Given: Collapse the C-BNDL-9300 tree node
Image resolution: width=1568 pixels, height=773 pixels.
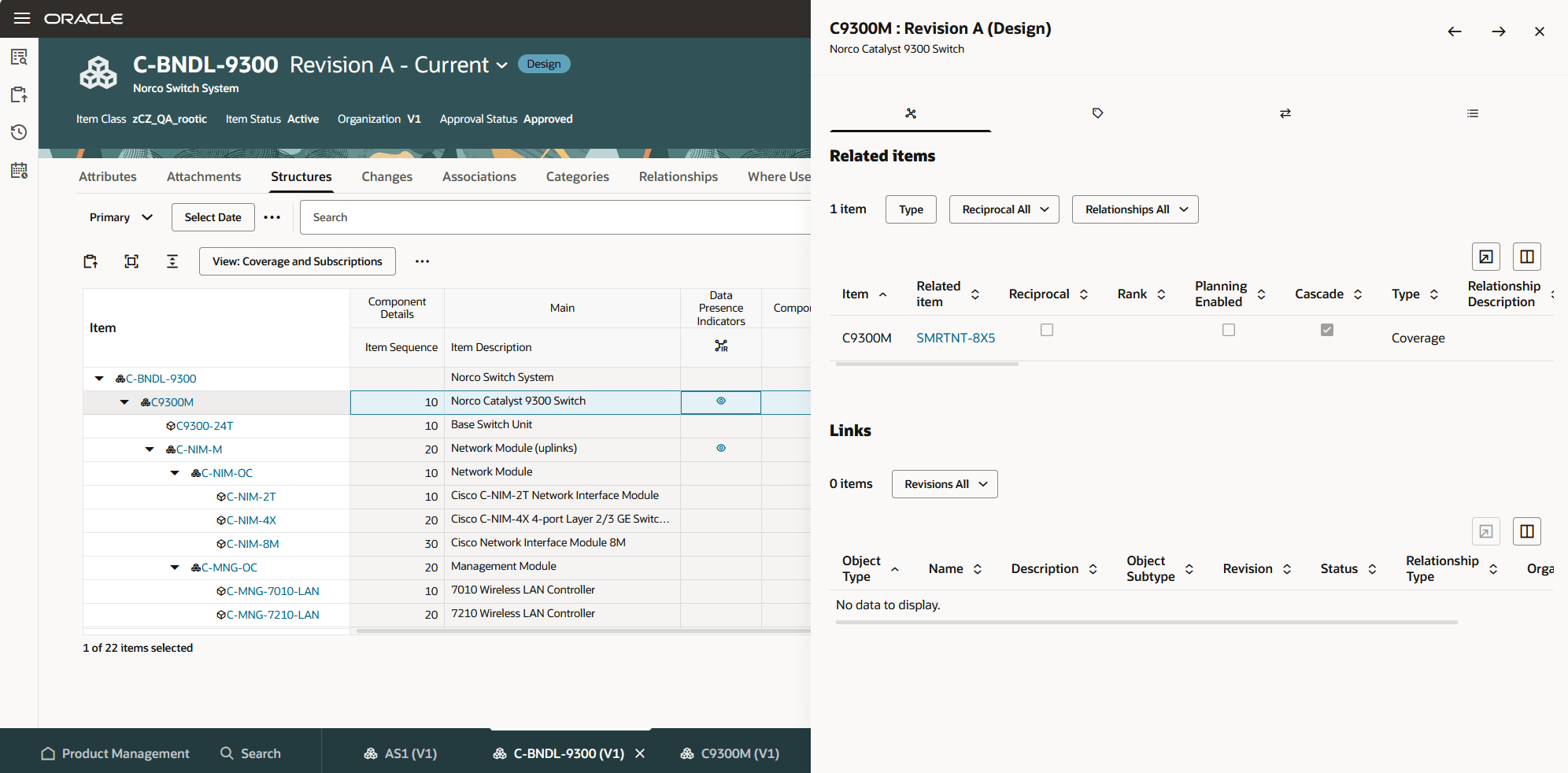Looking at the screenshot, I should [99, 379].
